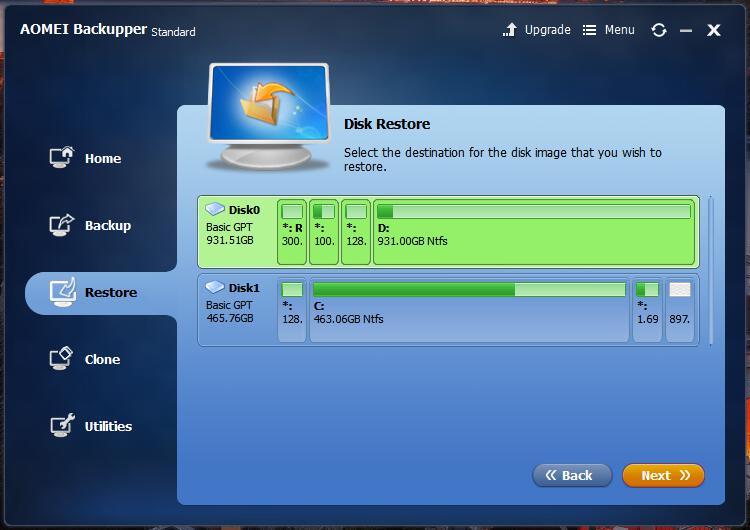Click the Restore icon in sidebar
Viewport: 750px width, 530px height.
point(63,292)
